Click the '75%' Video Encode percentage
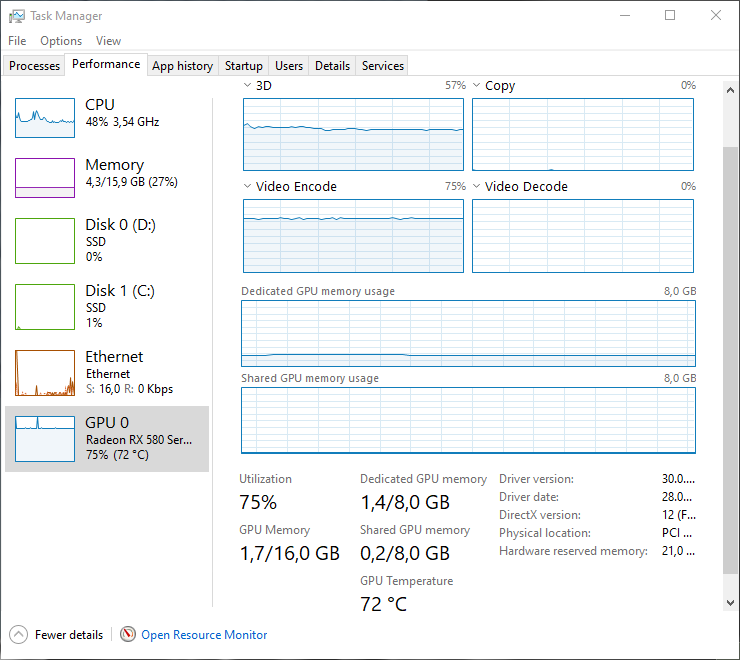 455,186
